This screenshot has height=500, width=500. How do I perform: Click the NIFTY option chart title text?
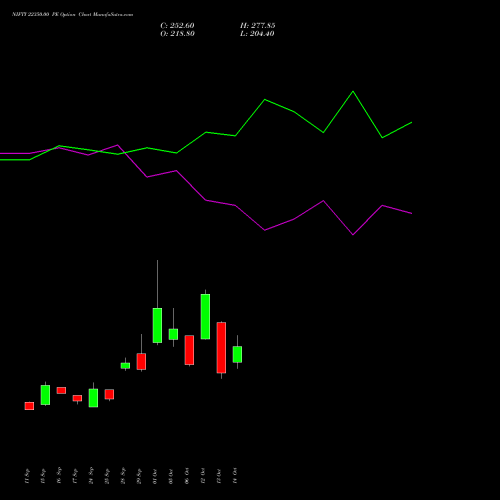(73, 15)
